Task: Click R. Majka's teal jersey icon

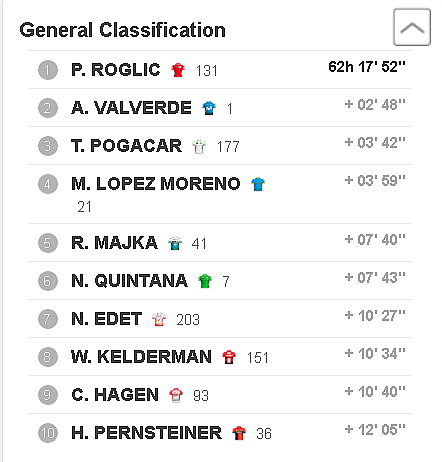Action: point(175,243)
